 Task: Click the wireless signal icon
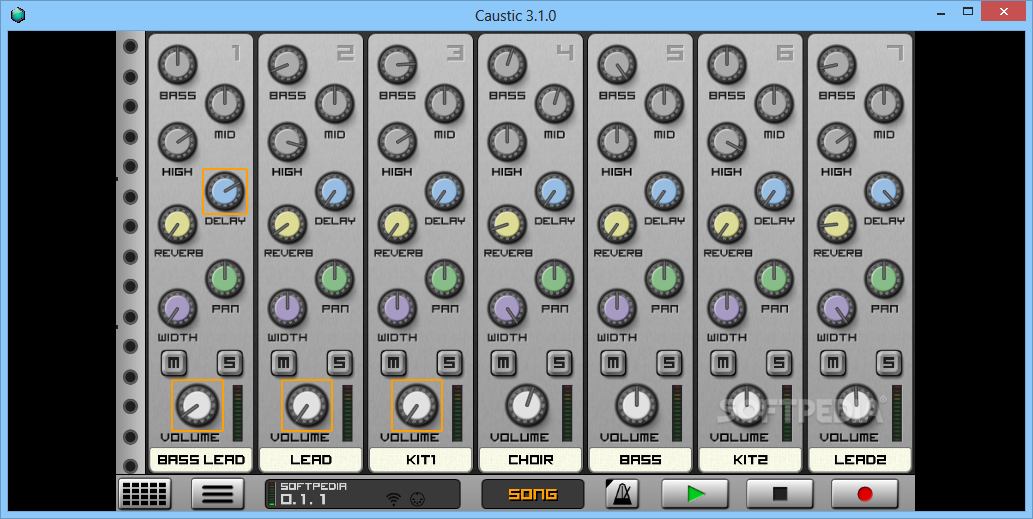click(x=393, y=499)
